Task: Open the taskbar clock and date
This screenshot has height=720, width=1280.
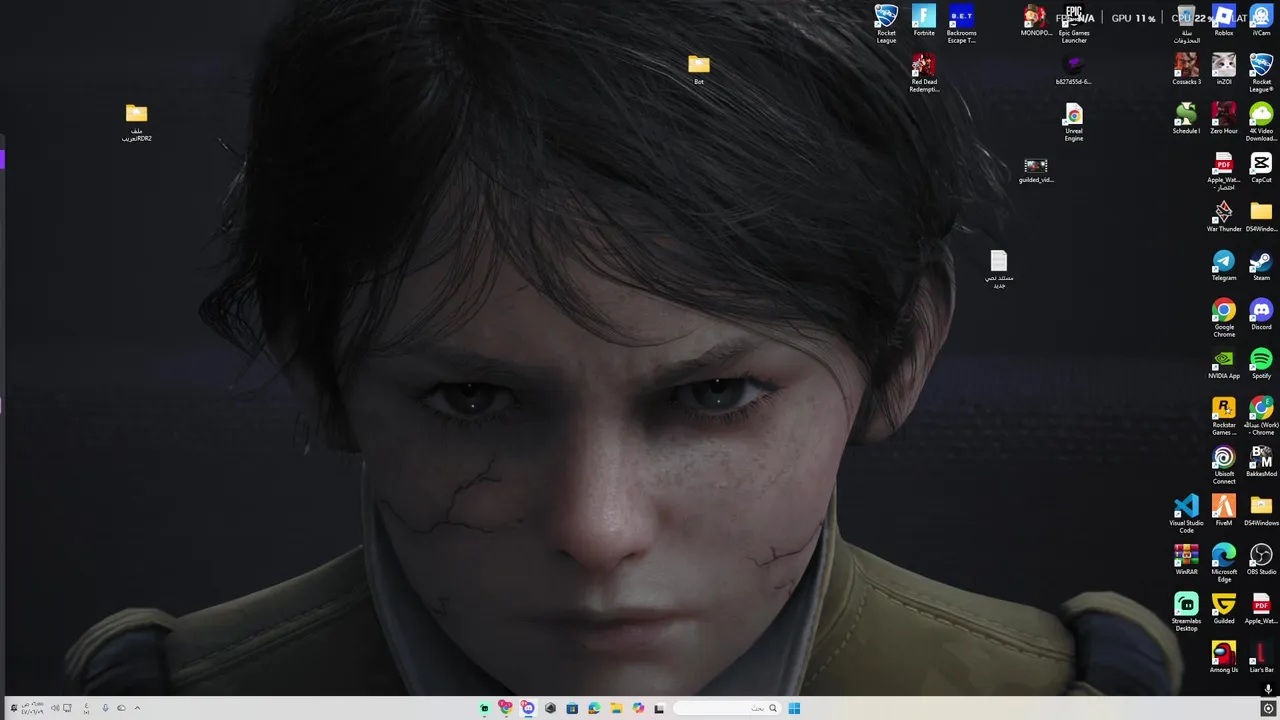Action: point(31,708)
